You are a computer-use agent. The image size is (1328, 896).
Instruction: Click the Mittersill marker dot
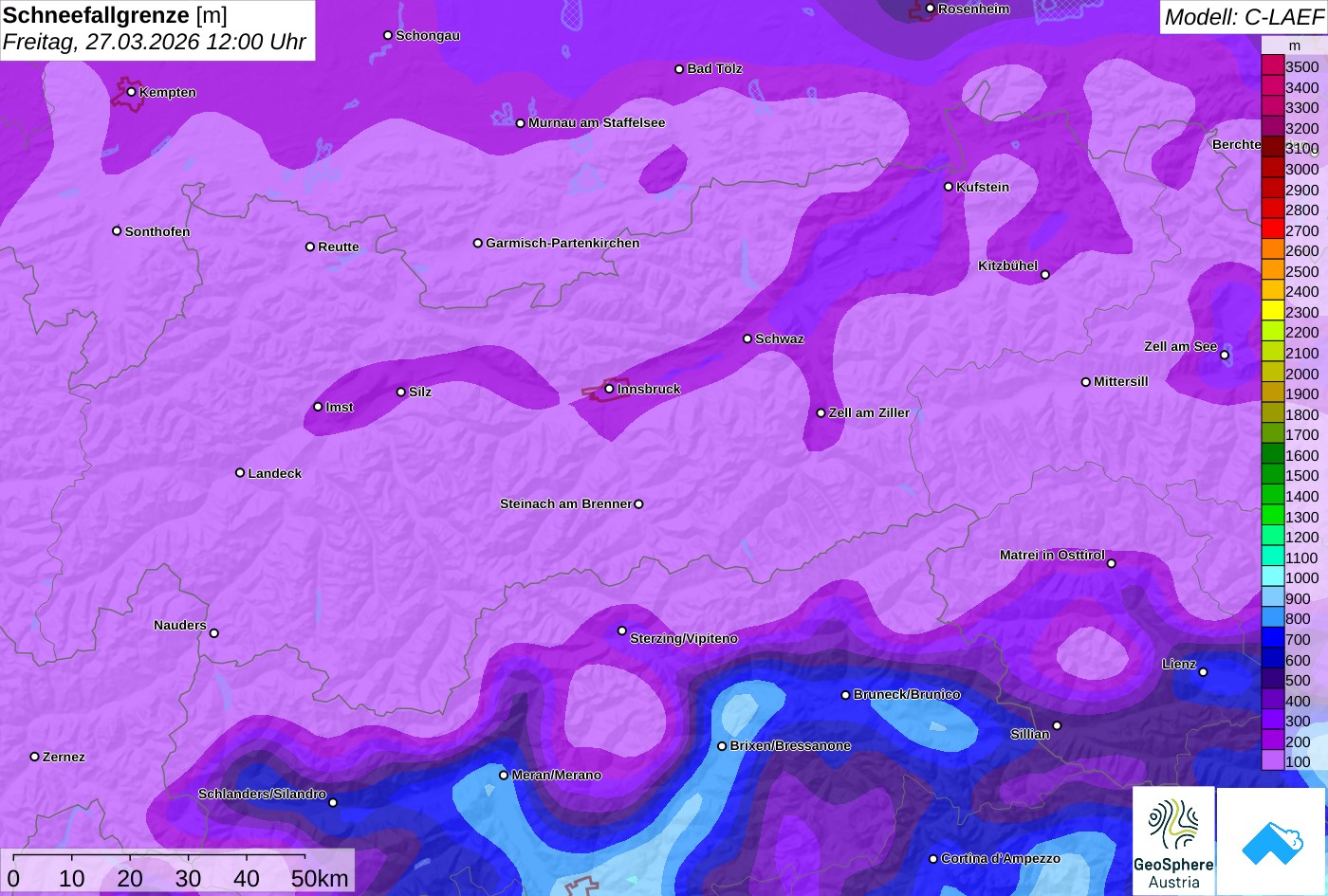point(1085,382)
